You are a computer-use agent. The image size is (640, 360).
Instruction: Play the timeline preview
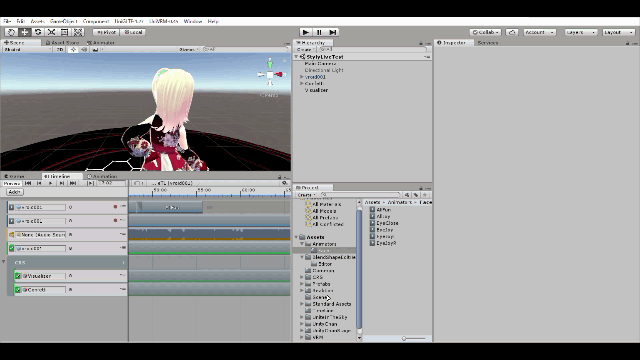50,183
